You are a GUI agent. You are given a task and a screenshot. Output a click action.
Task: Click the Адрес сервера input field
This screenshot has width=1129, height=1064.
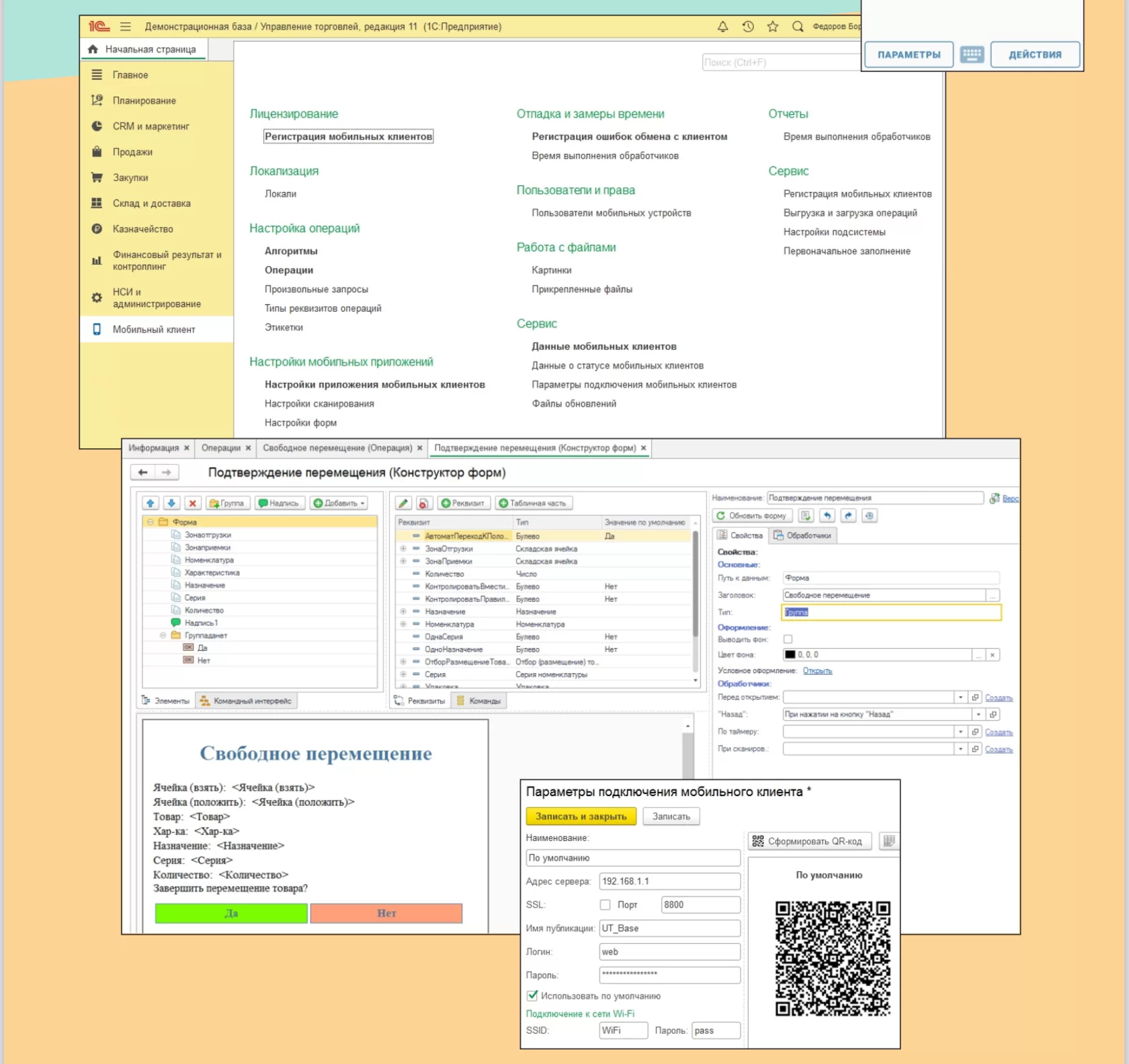(669, 881)
